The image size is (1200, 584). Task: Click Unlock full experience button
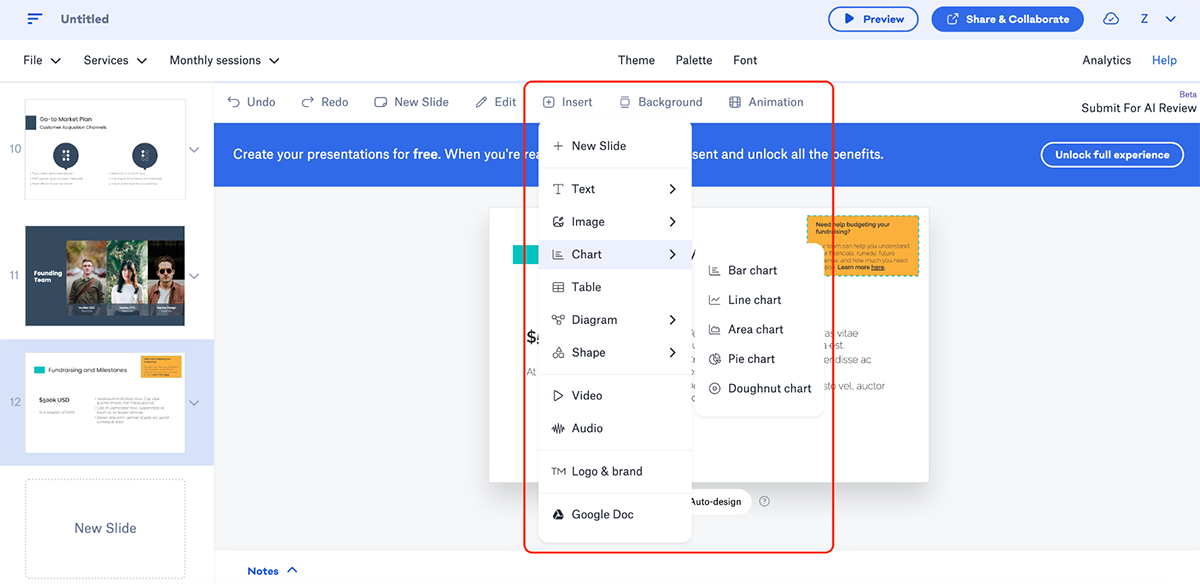point(1112,155)
